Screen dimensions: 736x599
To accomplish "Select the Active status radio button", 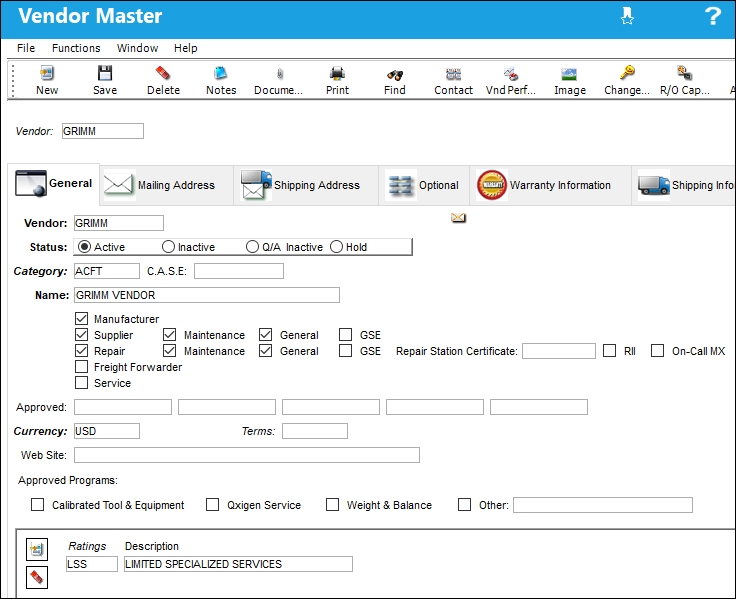I will (x=84, y=246).
